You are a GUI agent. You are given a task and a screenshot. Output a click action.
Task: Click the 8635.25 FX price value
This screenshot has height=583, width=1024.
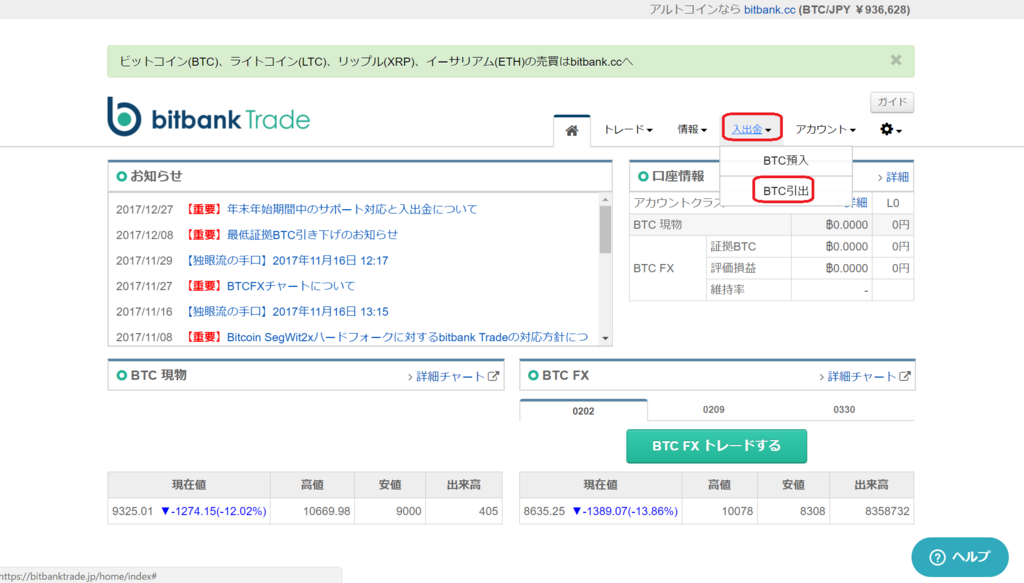(x=543, y=511)
